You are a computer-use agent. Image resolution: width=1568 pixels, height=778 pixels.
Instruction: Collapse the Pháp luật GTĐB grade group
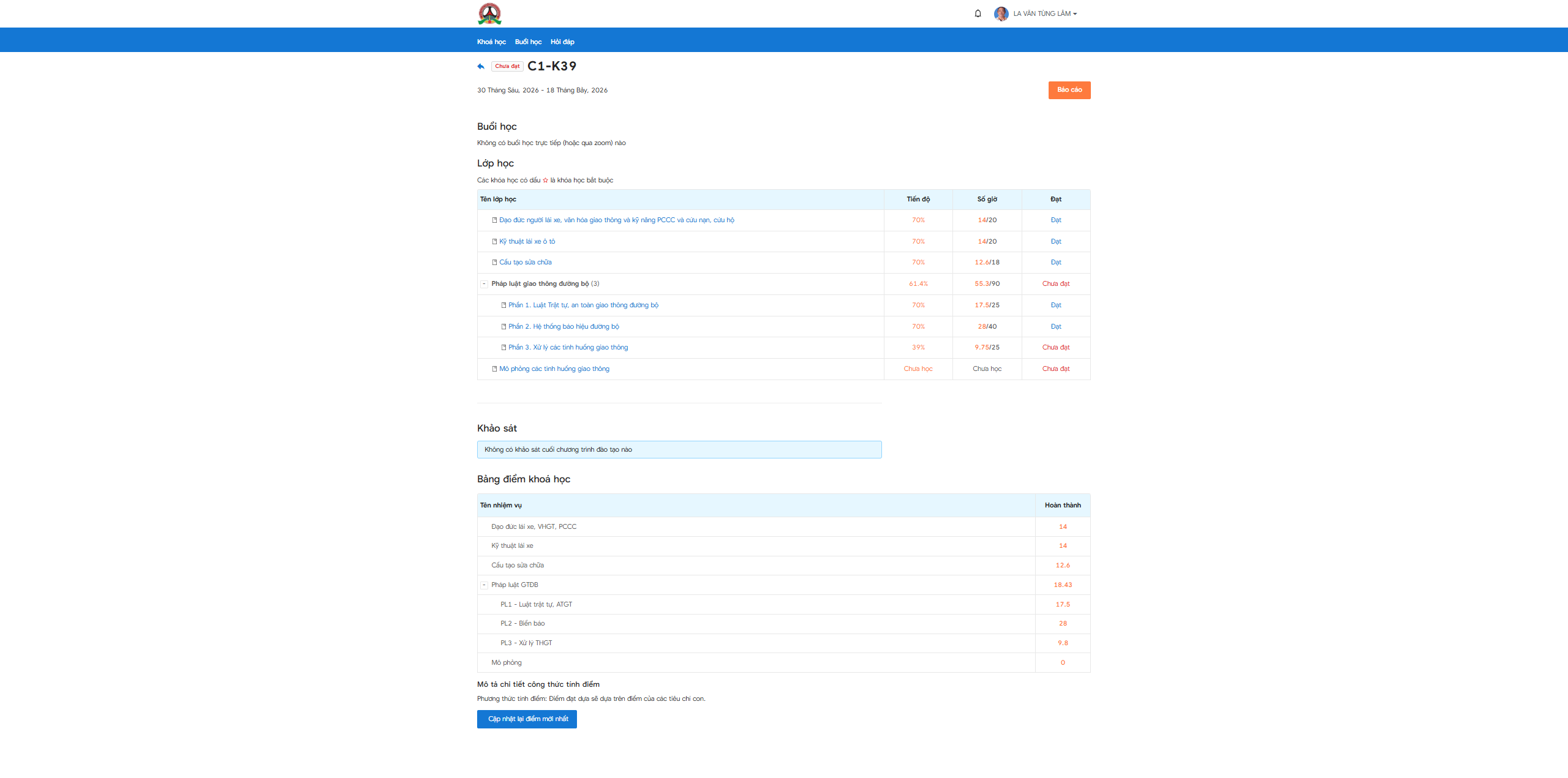pyautogui.click(x=484, y=585)
